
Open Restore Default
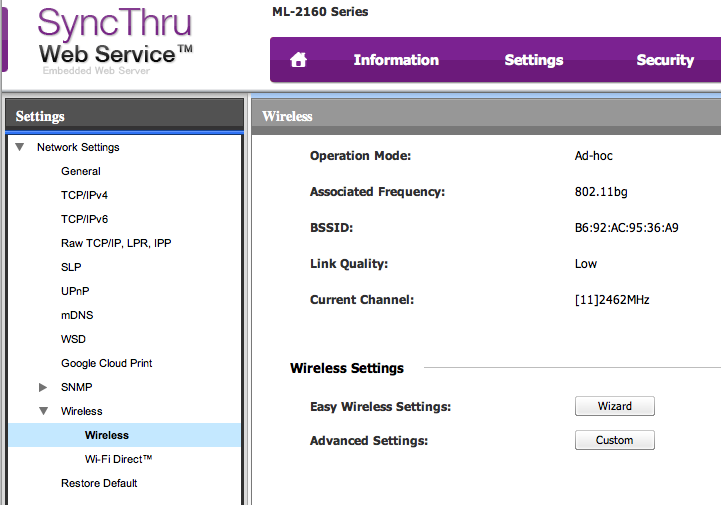(x=99, y=483)
